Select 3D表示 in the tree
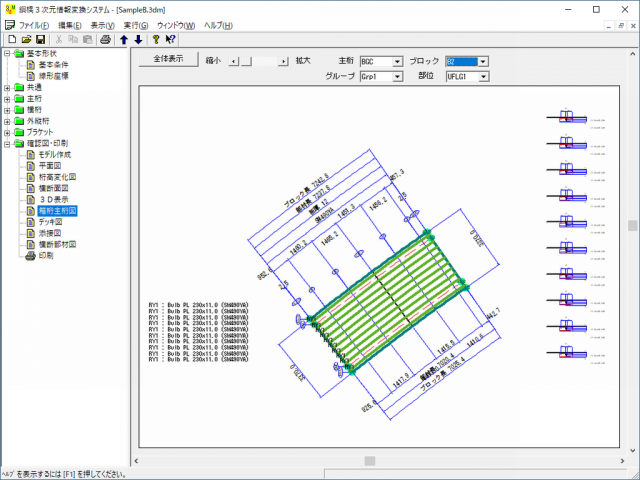Viewport: 640px width, 480px height. pos(52,199)
